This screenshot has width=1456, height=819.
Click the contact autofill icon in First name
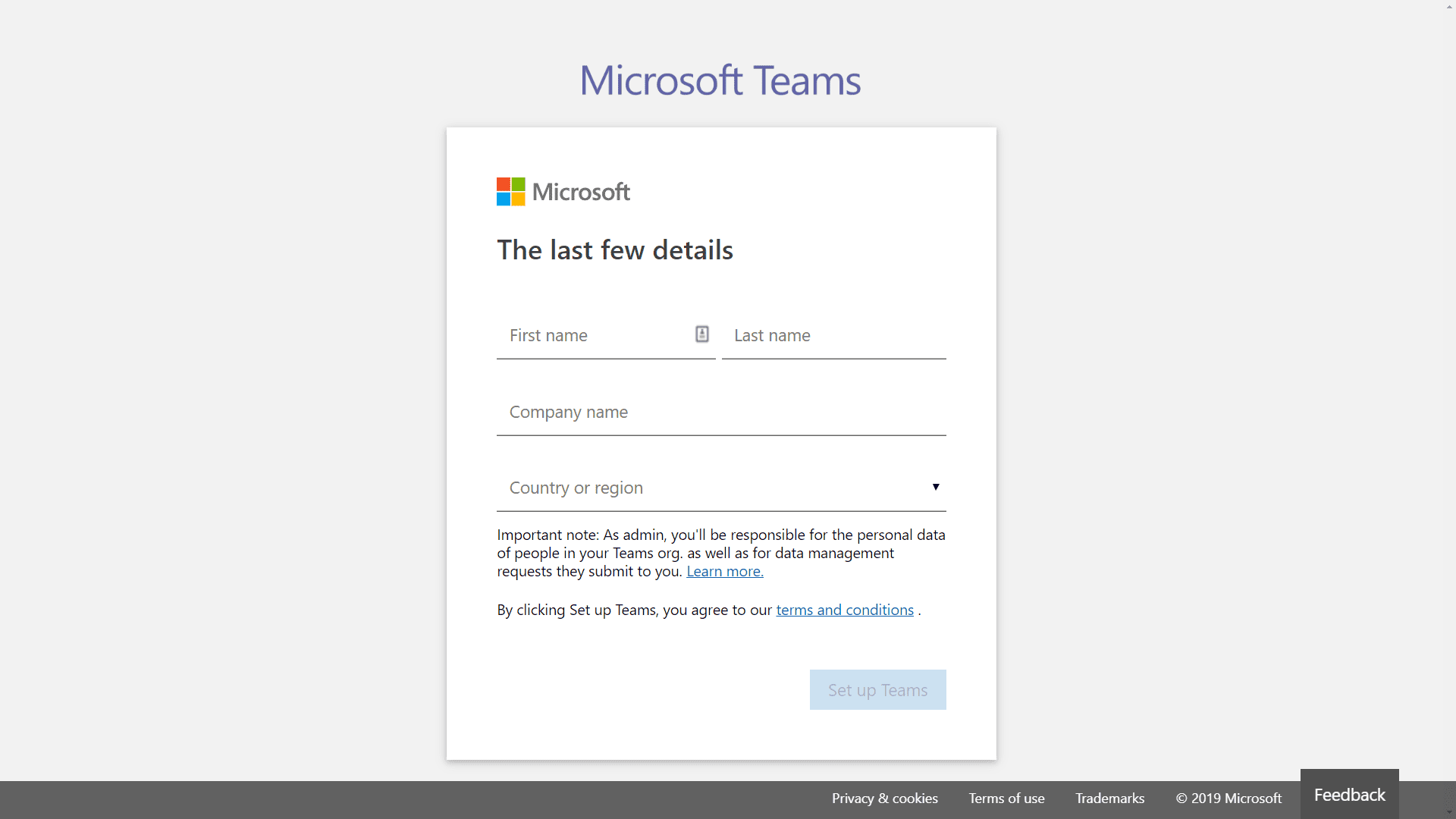coord(702,334)
